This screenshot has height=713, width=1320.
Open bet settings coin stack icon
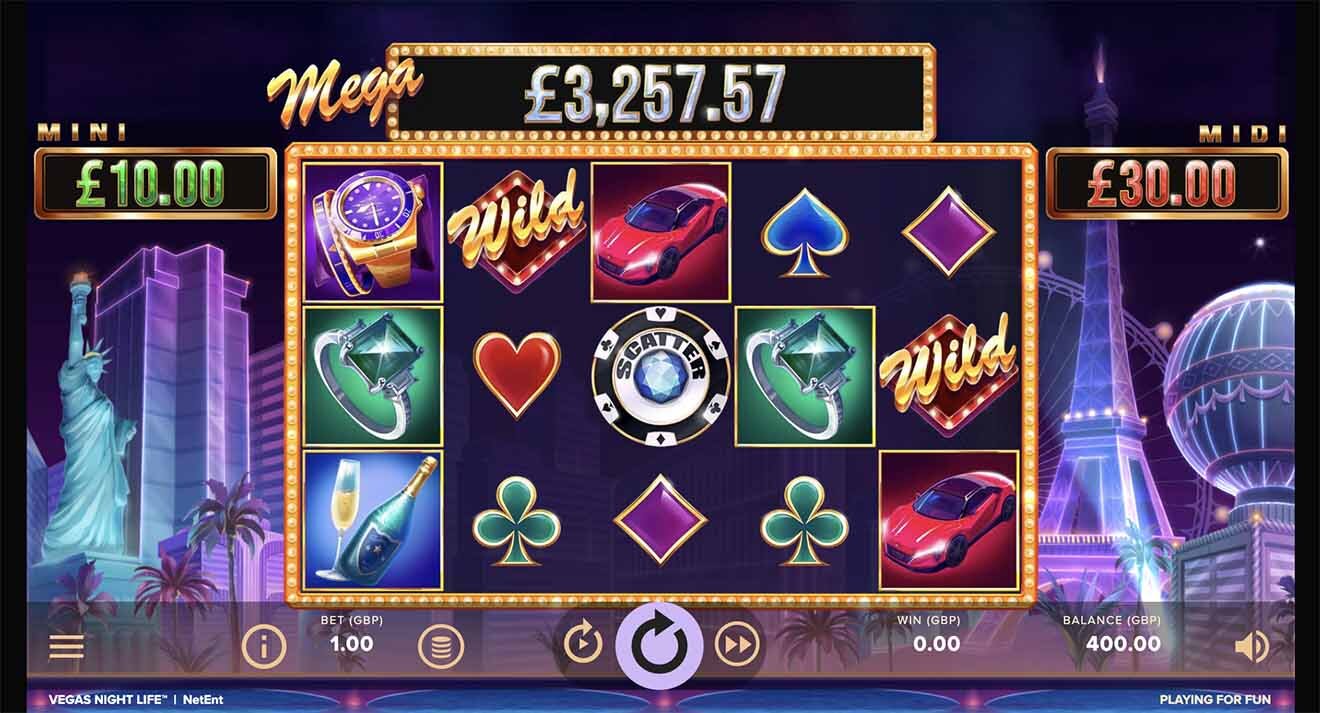tap(440, 647)
